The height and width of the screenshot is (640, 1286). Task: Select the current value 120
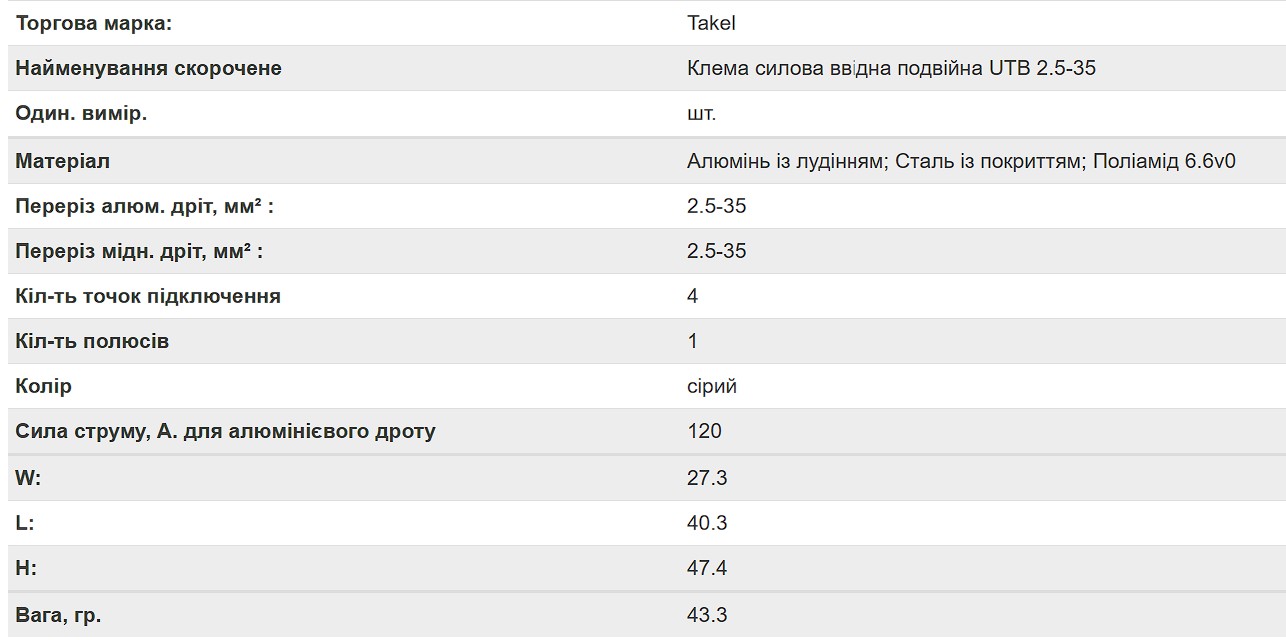(x=704, y=431)
